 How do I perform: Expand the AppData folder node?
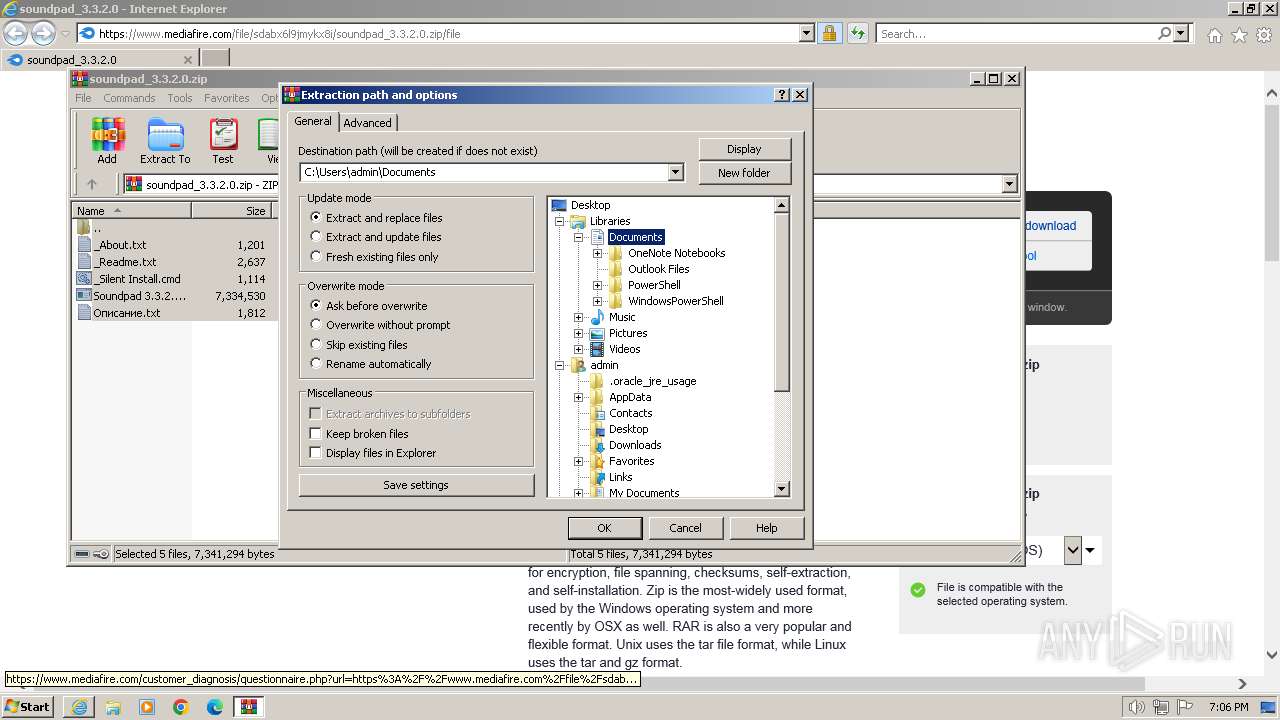click(x=578, y=397)
